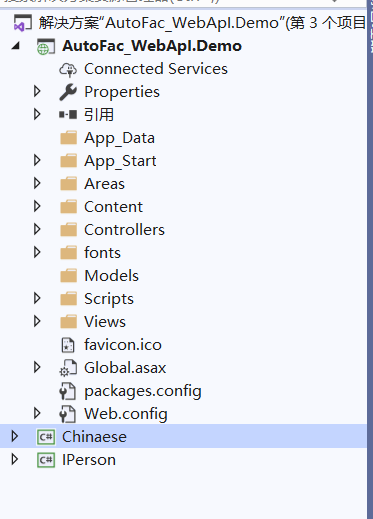373x519 pixels.
Task: Click the 引用 references icon
Action: (x=68, y=115)
